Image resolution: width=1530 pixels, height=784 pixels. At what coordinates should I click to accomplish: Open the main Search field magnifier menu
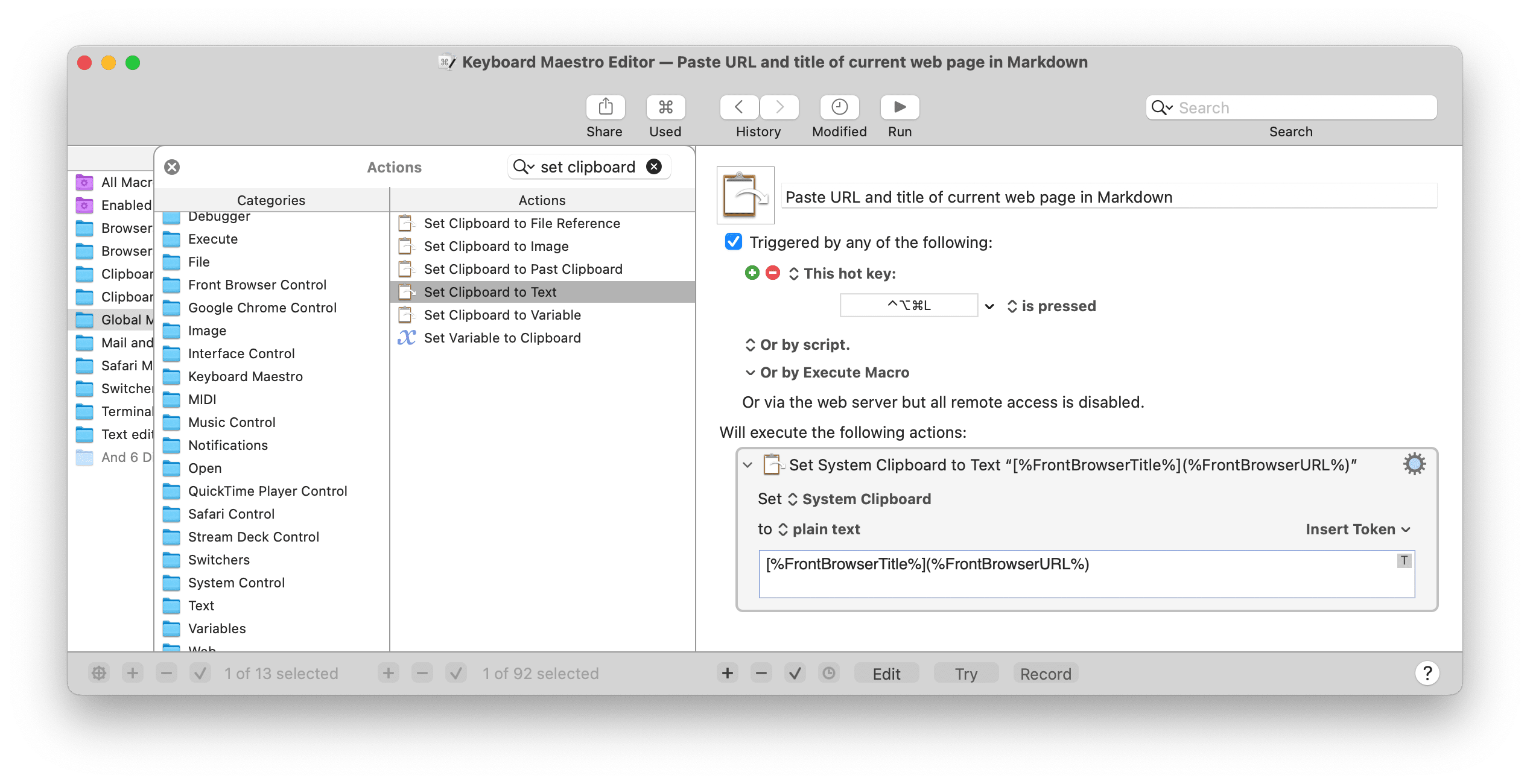click(x=1162, y=108)
